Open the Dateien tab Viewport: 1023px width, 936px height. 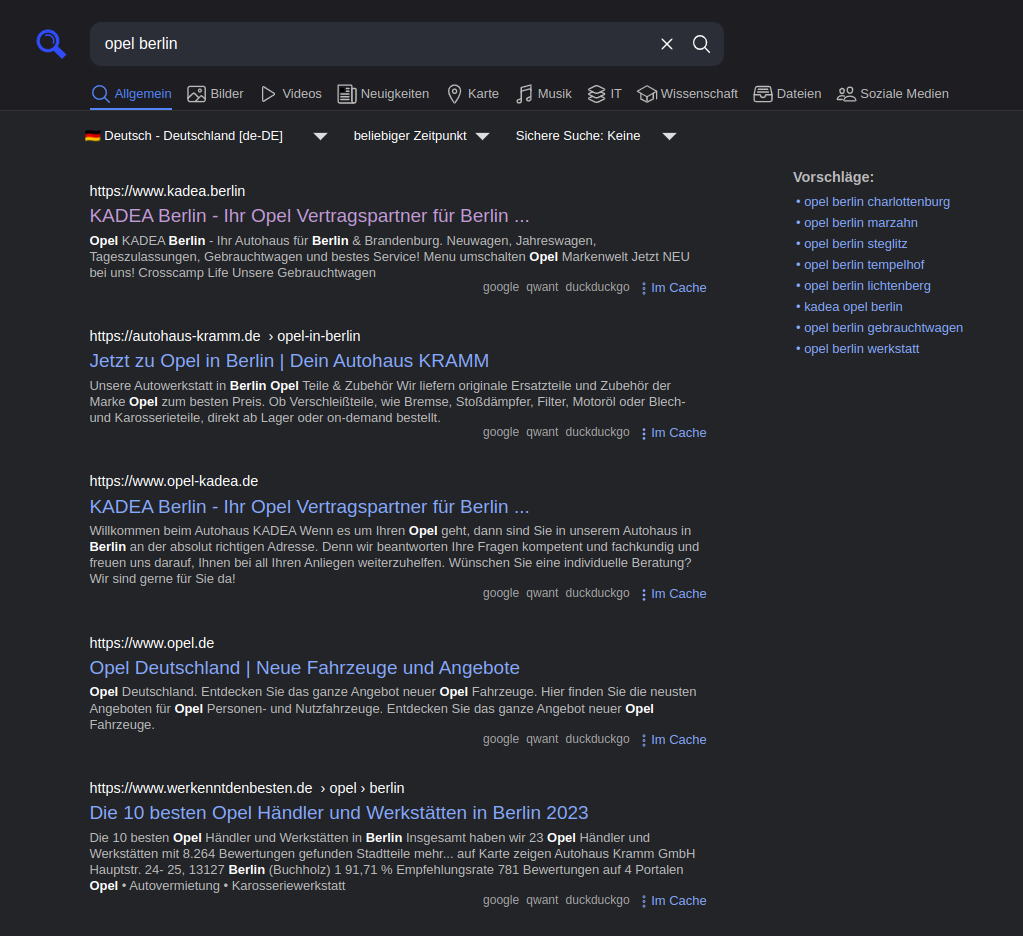tap(787, 94)
